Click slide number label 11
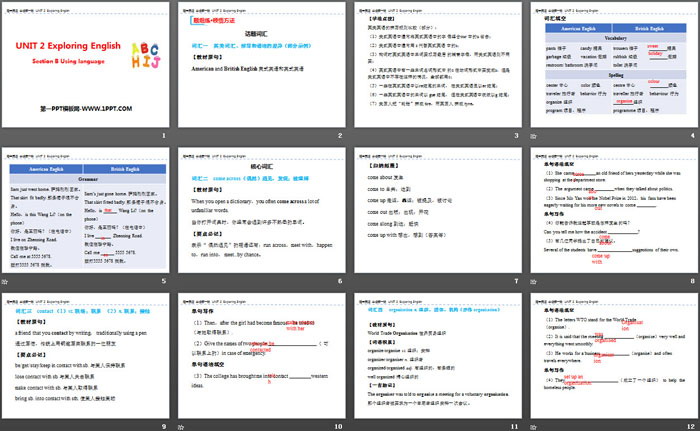Screen dimensions: 700x431 [515, 427]
